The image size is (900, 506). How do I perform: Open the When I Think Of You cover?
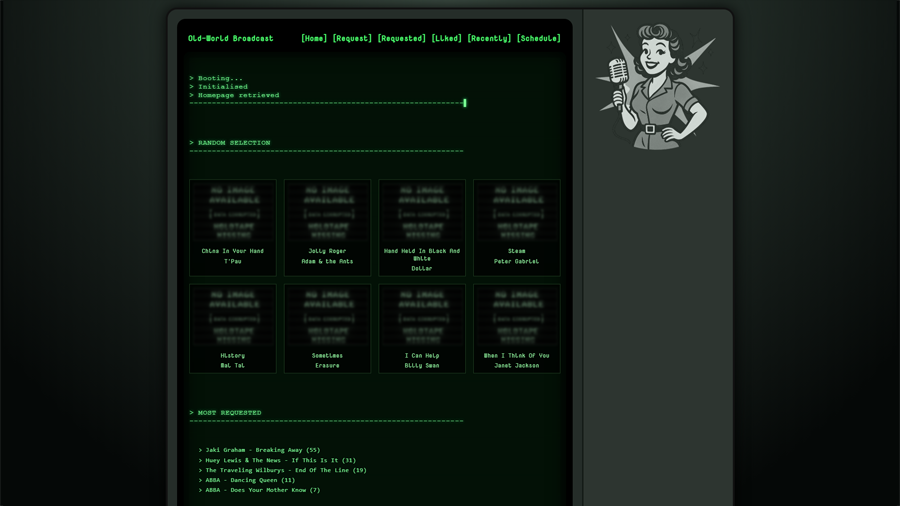point(517,317)
